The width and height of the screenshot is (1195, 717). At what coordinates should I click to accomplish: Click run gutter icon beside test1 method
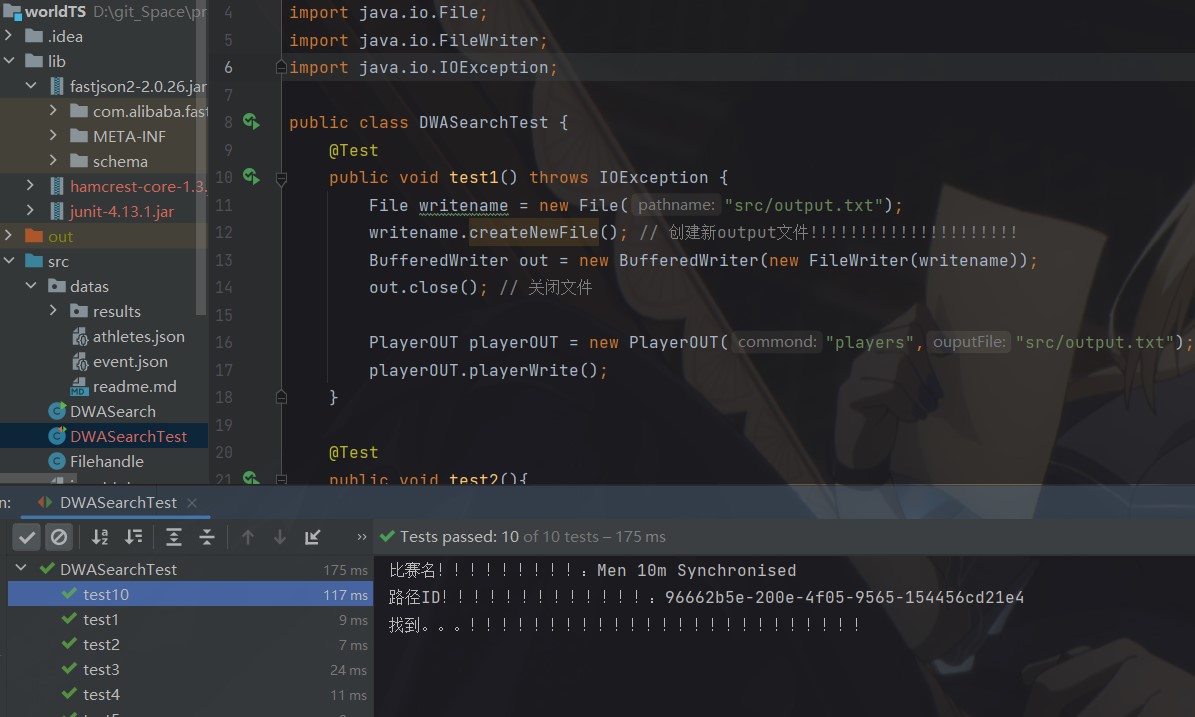251,177
